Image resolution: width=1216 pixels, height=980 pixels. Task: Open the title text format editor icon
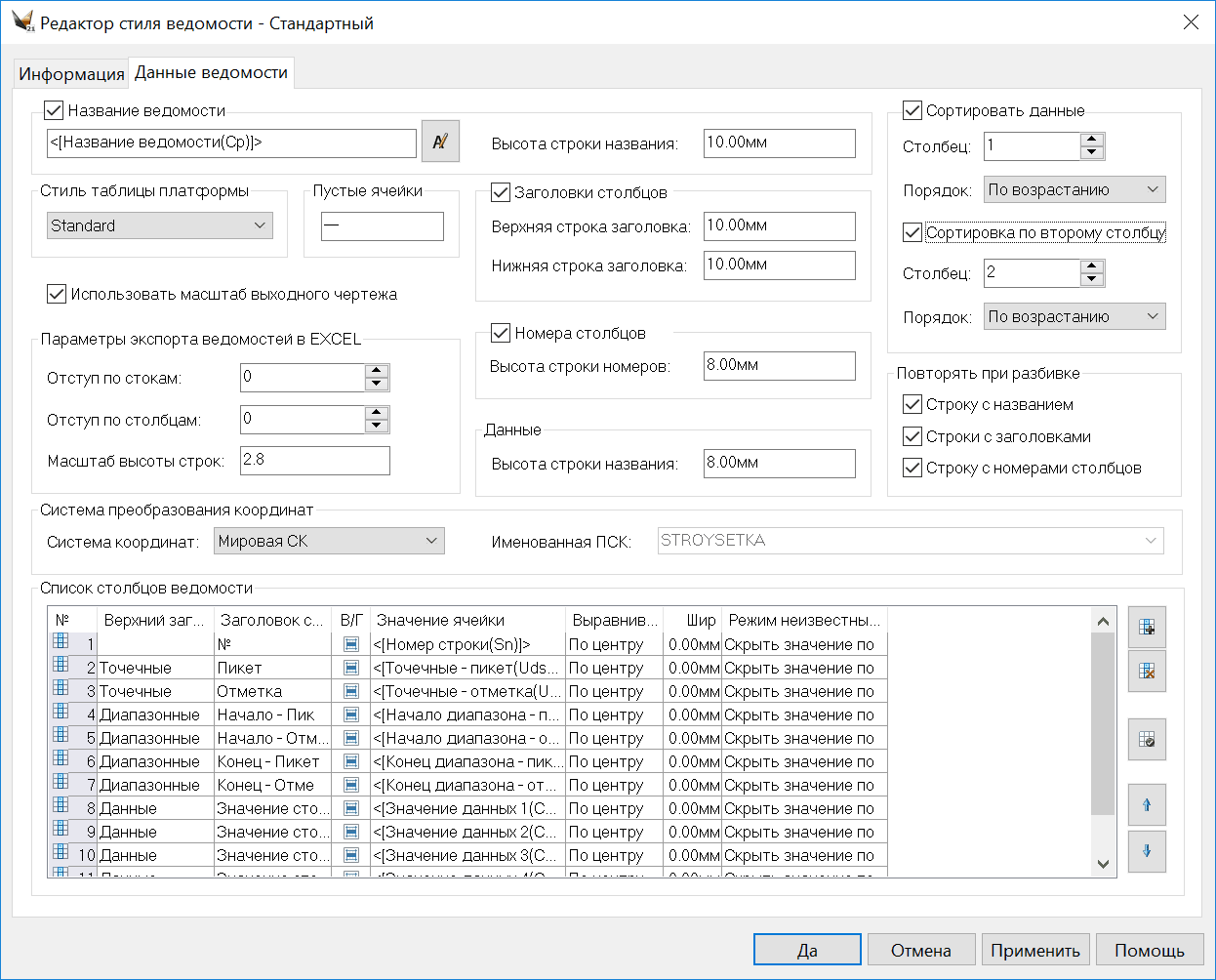coord(440,142)
